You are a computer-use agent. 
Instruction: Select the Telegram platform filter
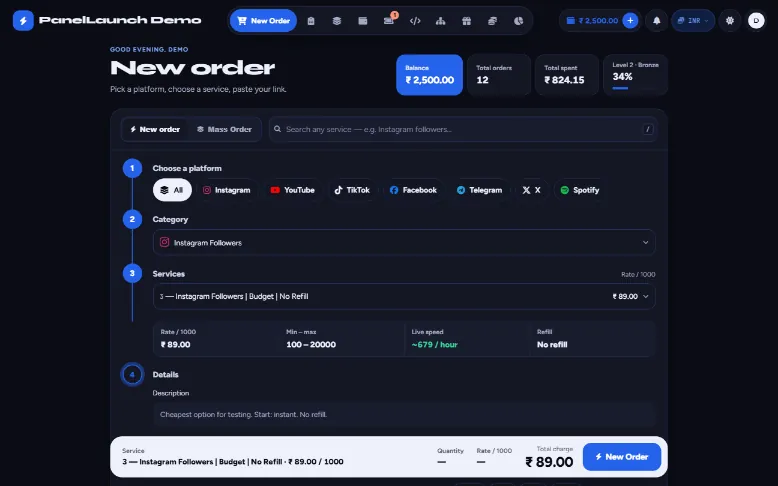tap(480, 190)
